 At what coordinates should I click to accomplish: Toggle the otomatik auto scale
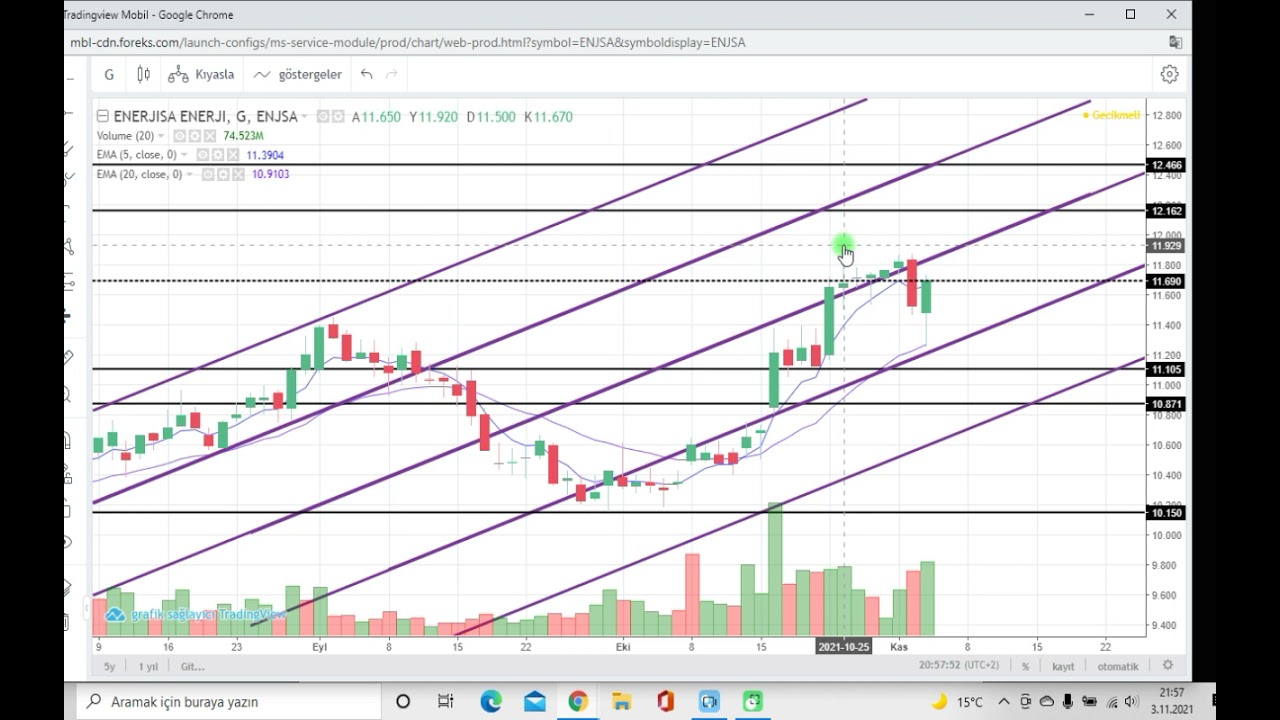1118,666
